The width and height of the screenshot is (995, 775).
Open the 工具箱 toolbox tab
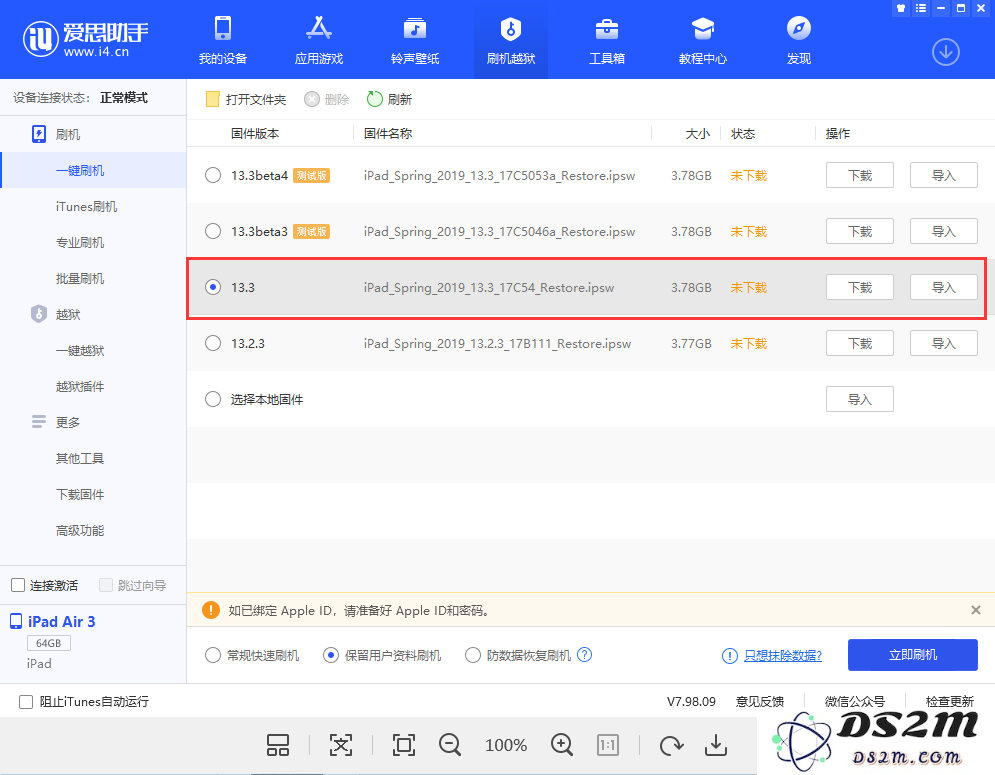(607, 41)
